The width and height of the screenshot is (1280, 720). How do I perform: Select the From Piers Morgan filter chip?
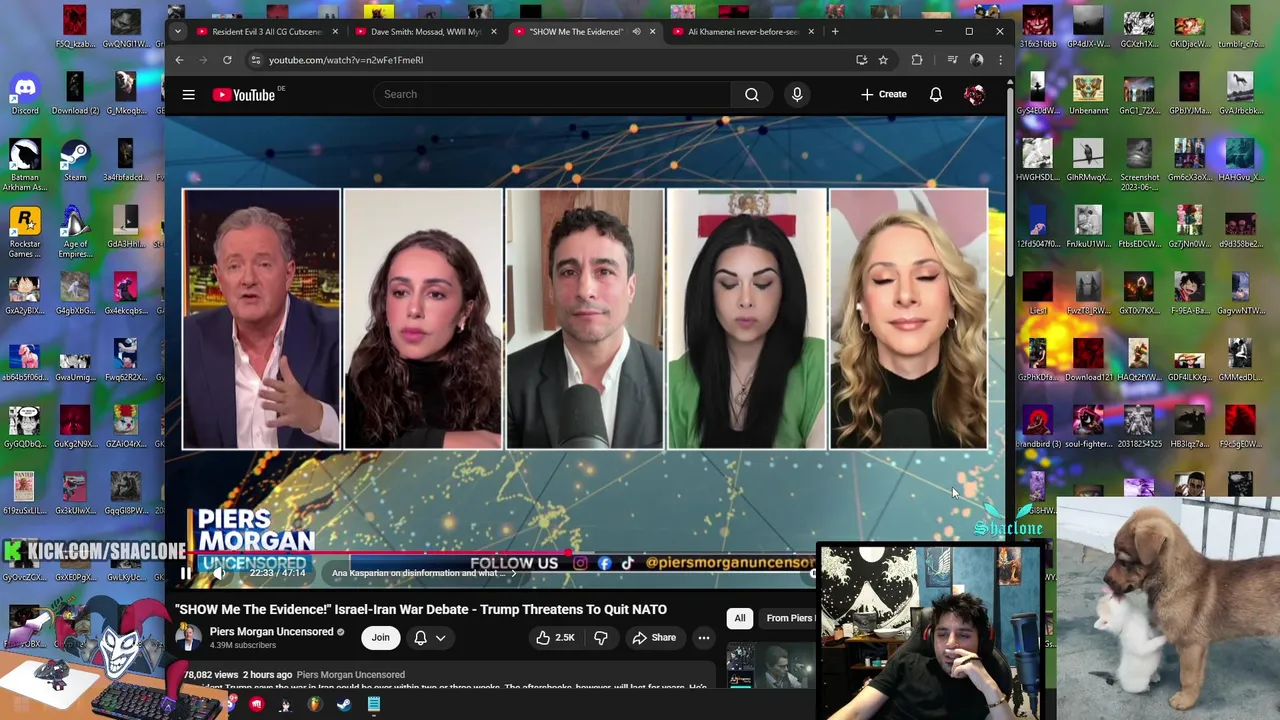[x=789, y=618]
